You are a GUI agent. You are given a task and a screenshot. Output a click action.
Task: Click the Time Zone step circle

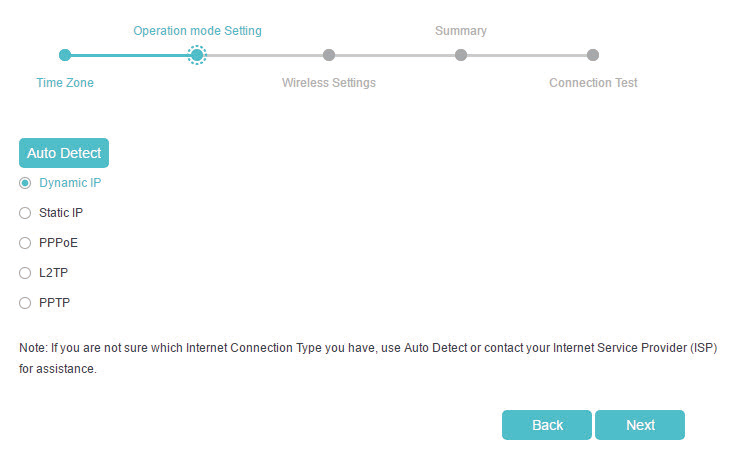(65, 55)
